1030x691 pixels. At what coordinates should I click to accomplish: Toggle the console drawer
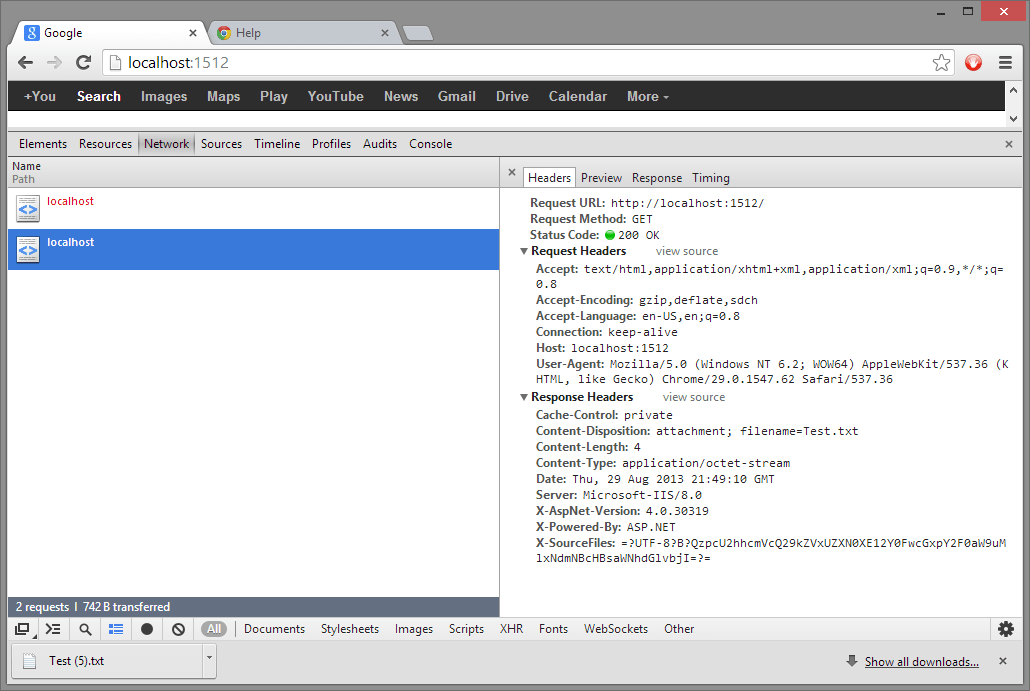[53, 629]
